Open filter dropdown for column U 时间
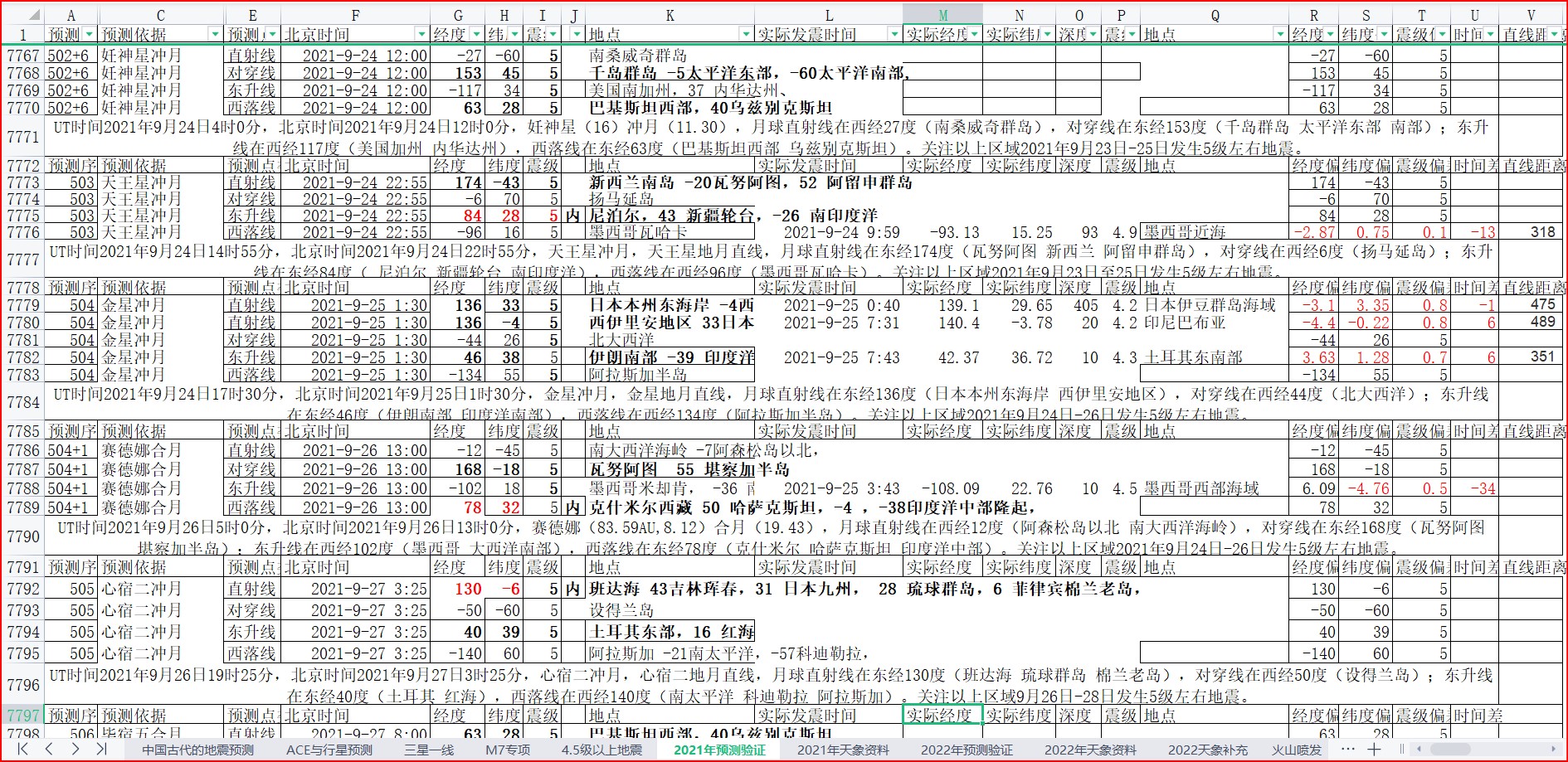Viewport: 1568px width, 762px height. pyautogui.click(x=1490, y=34)
